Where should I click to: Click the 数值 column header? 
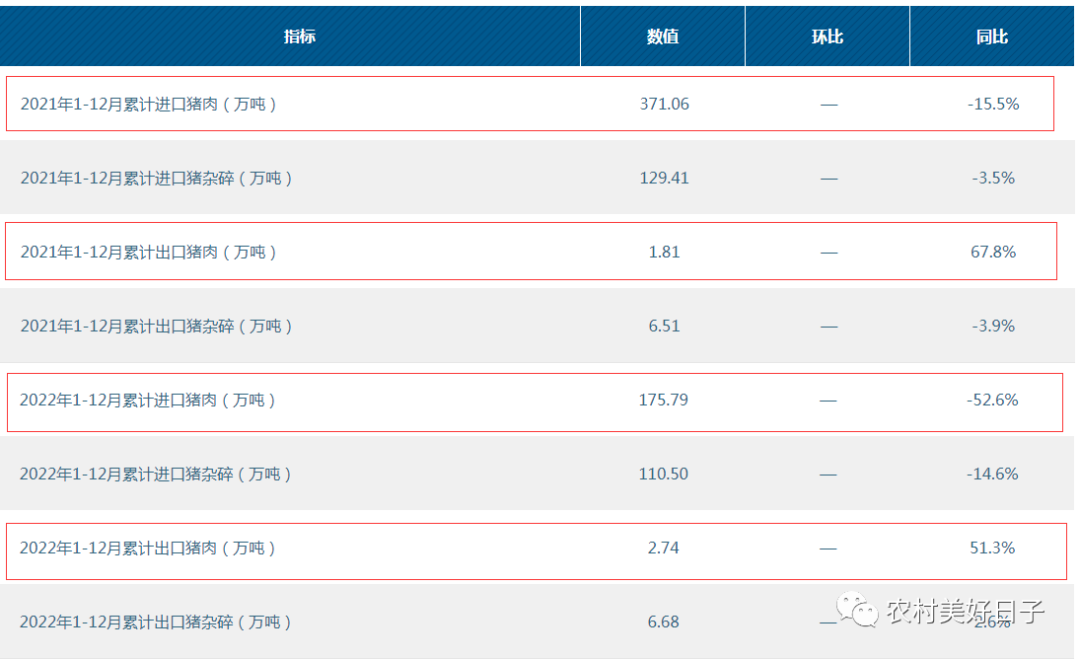(663, 37)
